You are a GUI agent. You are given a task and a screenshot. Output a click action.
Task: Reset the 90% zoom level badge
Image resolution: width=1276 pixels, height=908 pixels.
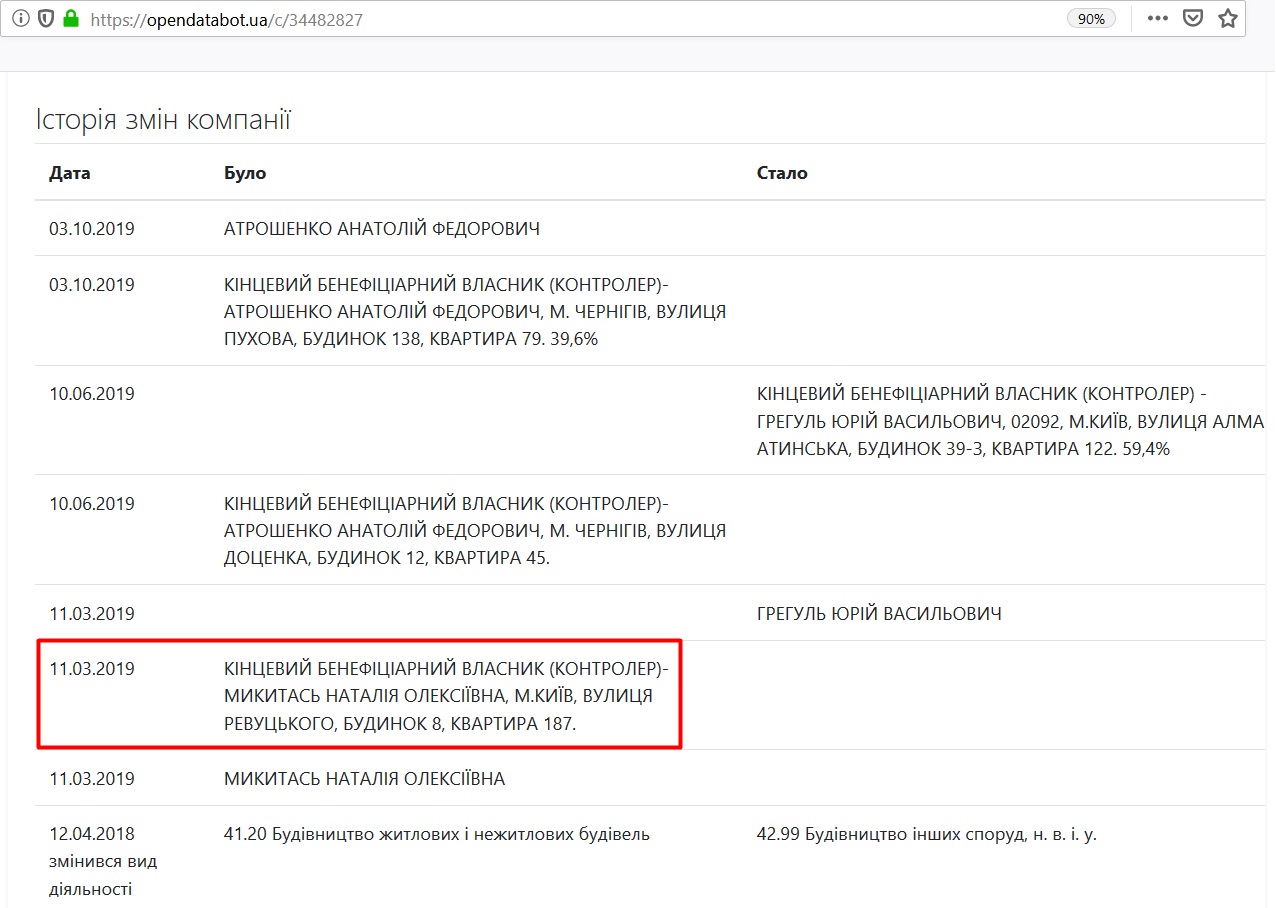coord(1091,19)
